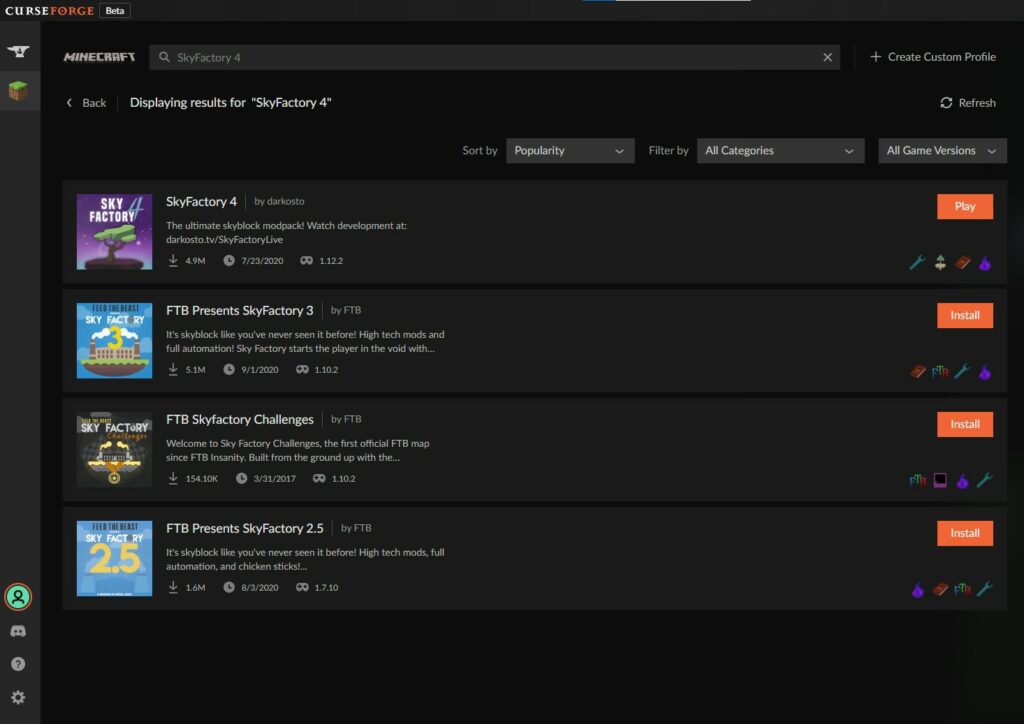Click the Refresh icon
This screenshot has height=724, width=1024.
coord(946,102)
